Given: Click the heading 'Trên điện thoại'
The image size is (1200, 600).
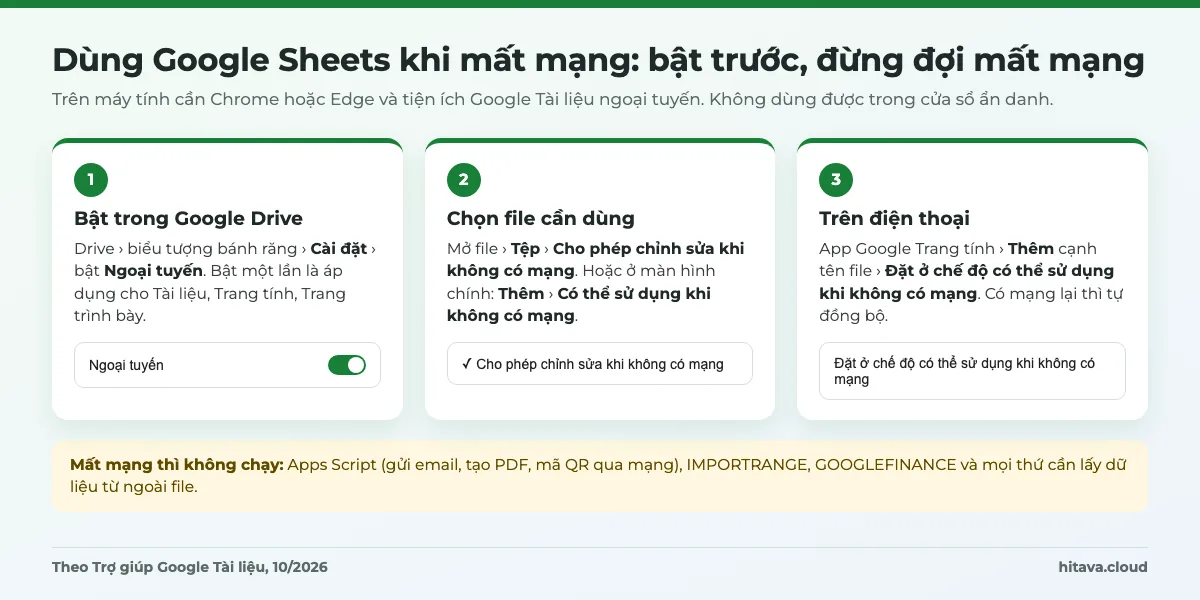Looking at the screenshot, I should 894,218.
